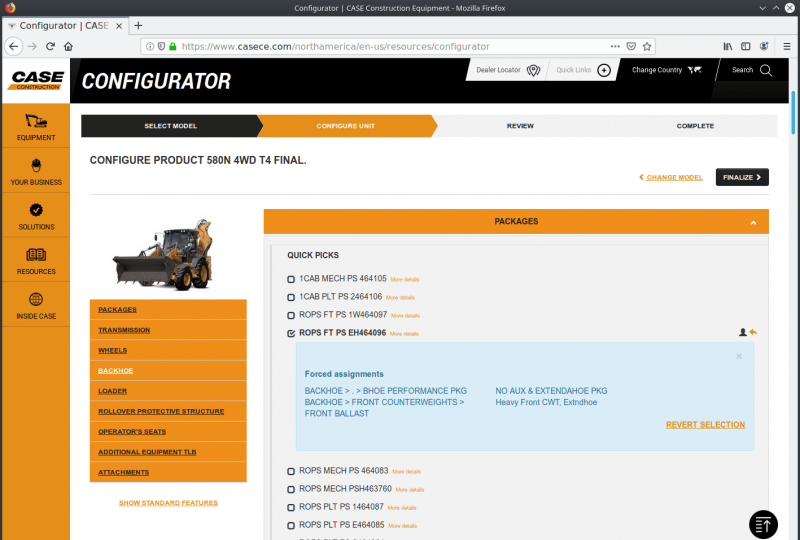Jump to Rollover Protective Structure

[161, 411]
